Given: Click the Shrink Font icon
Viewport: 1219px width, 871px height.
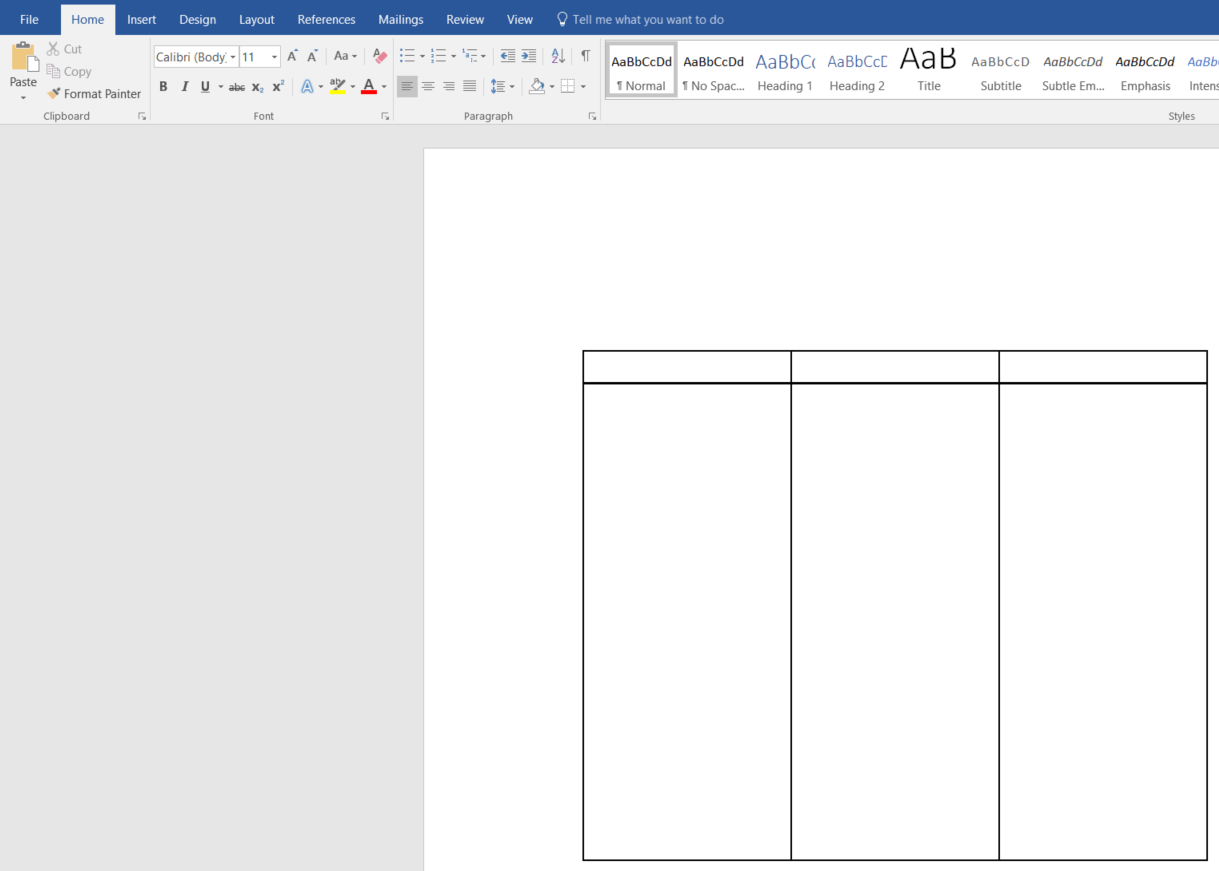Looking at the screenshot, I should pos(312,57).
